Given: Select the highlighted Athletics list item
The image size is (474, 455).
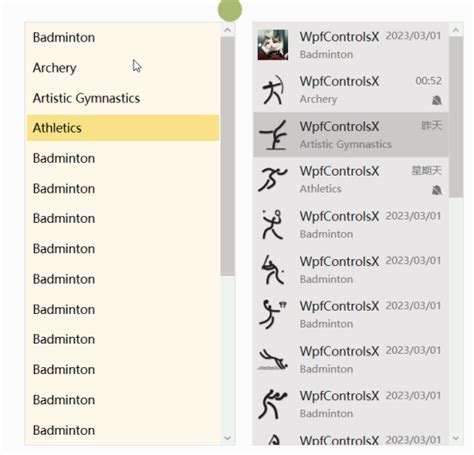Looking at the screenshot, I should pos(123,128).
